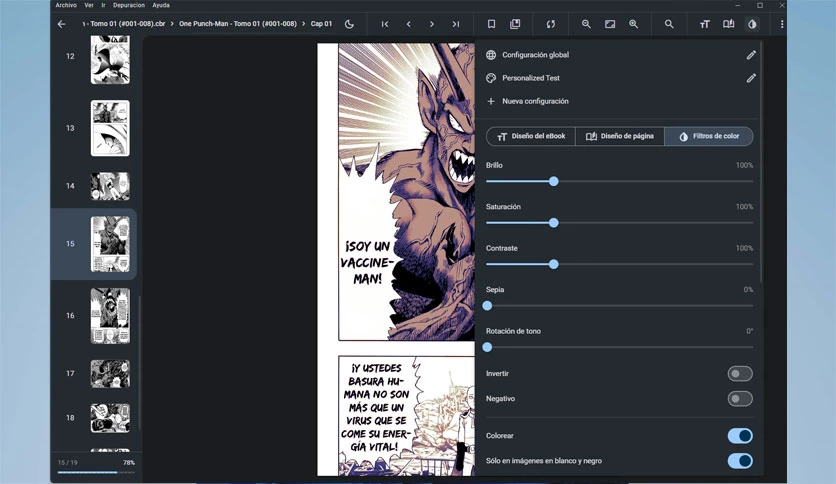Open the Ver menu
This screenshot has height=484, width=836.
(x=89, y=5)
